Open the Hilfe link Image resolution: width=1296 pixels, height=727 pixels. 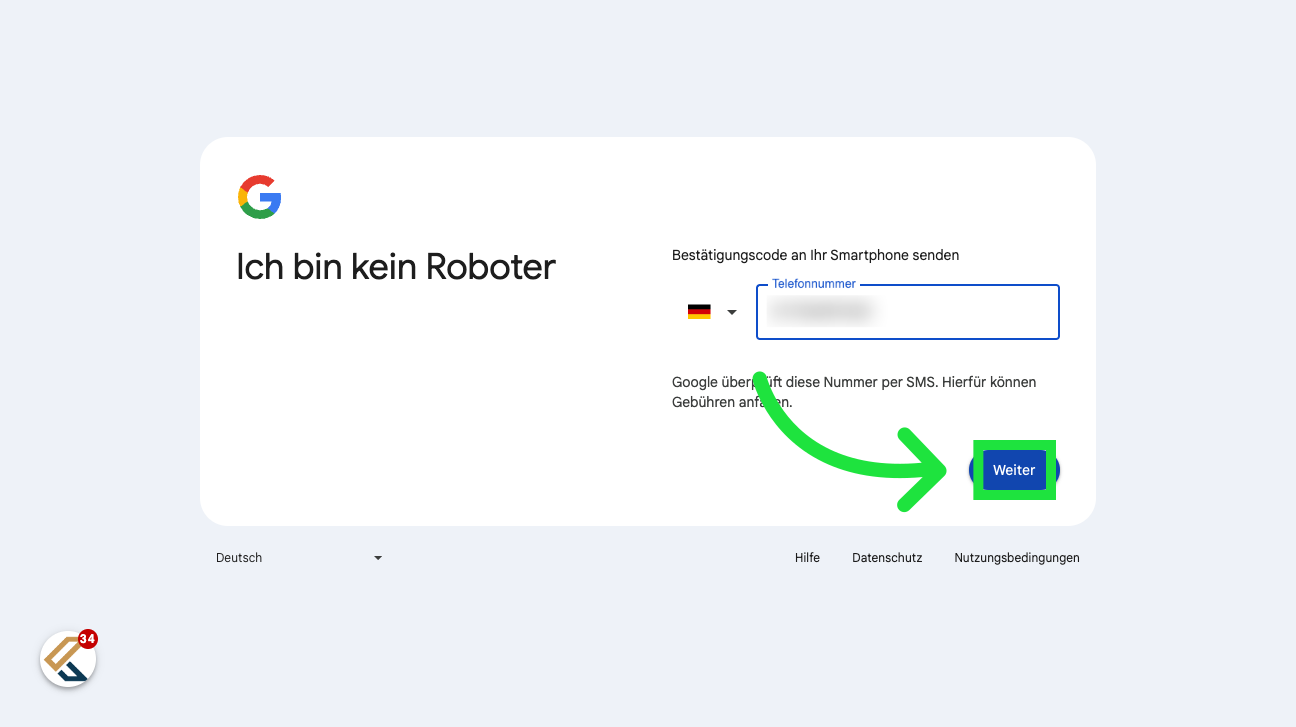pyautogui.click(x=807, y=558)
